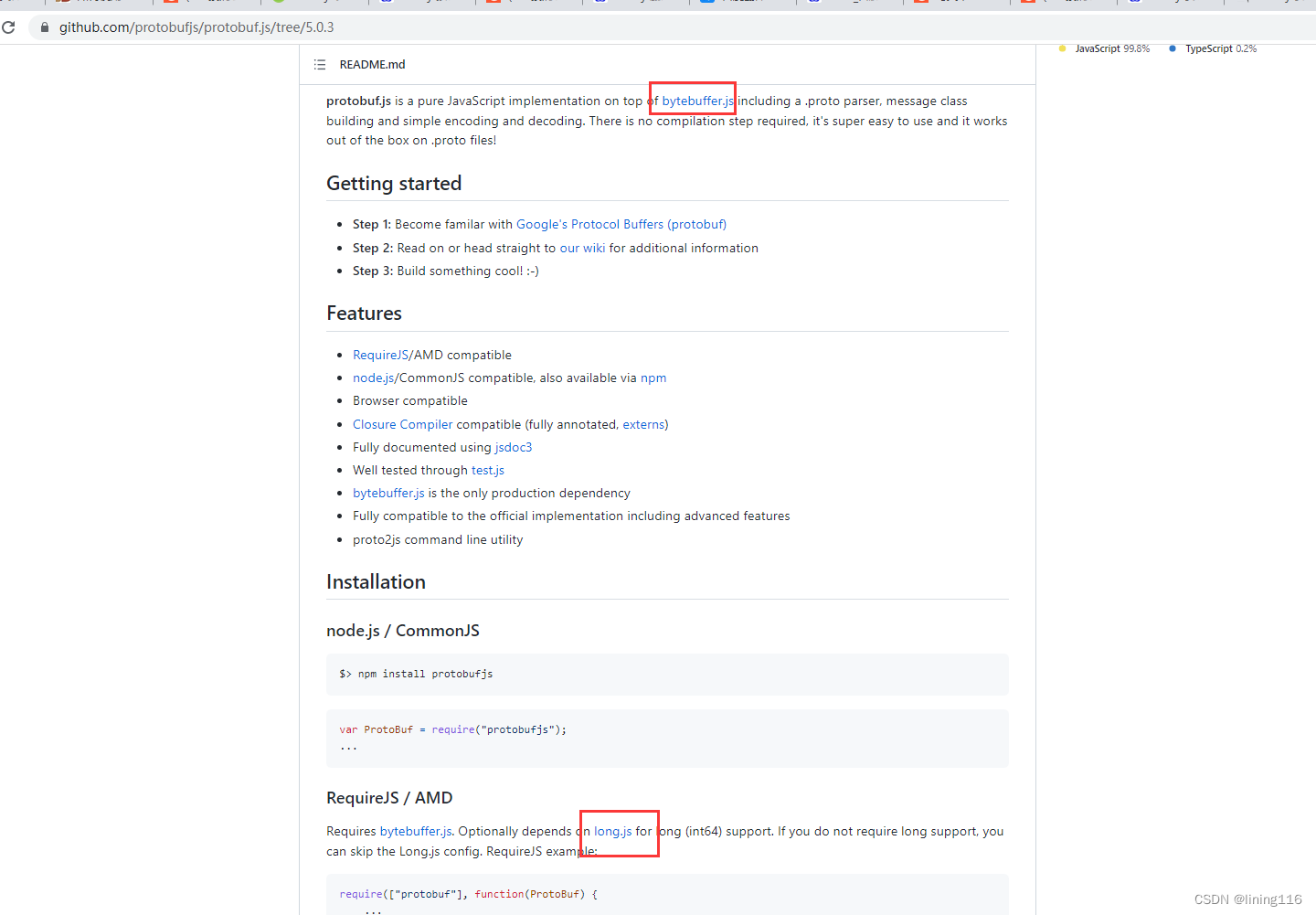
Task: Open bytebuffer.js link in Features list
Action: pos(388,494)
